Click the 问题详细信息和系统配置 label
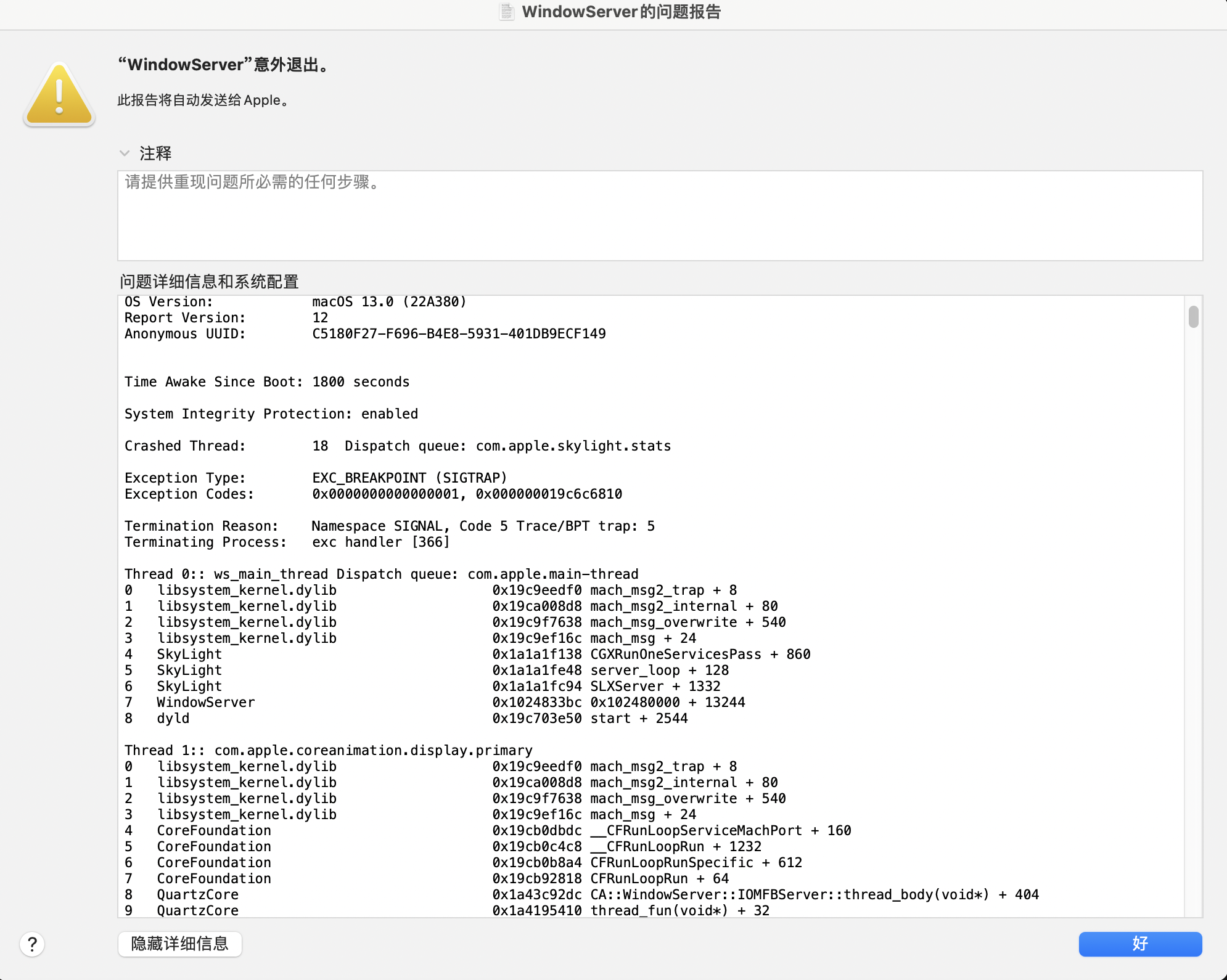 click(x=209, y=282)
